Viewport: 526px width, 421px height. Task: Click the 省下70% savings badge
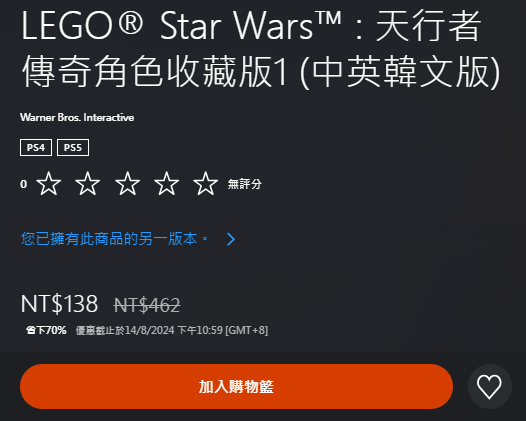46,330
